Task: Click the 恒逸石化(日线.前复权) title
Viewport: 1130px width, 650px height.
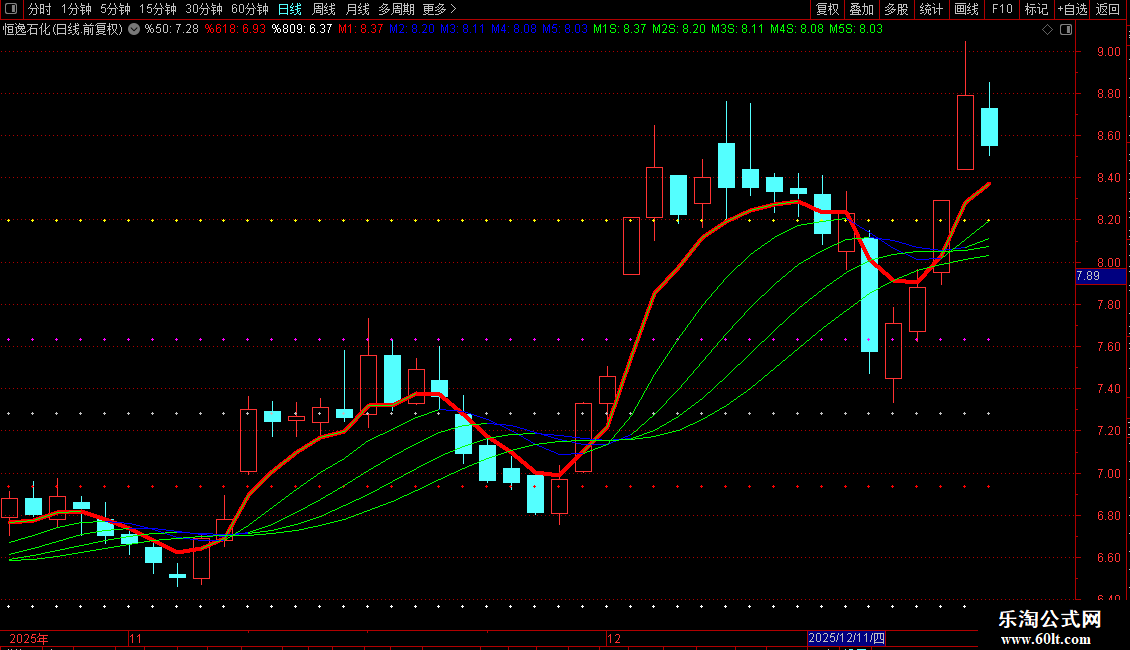Action: 63,30
